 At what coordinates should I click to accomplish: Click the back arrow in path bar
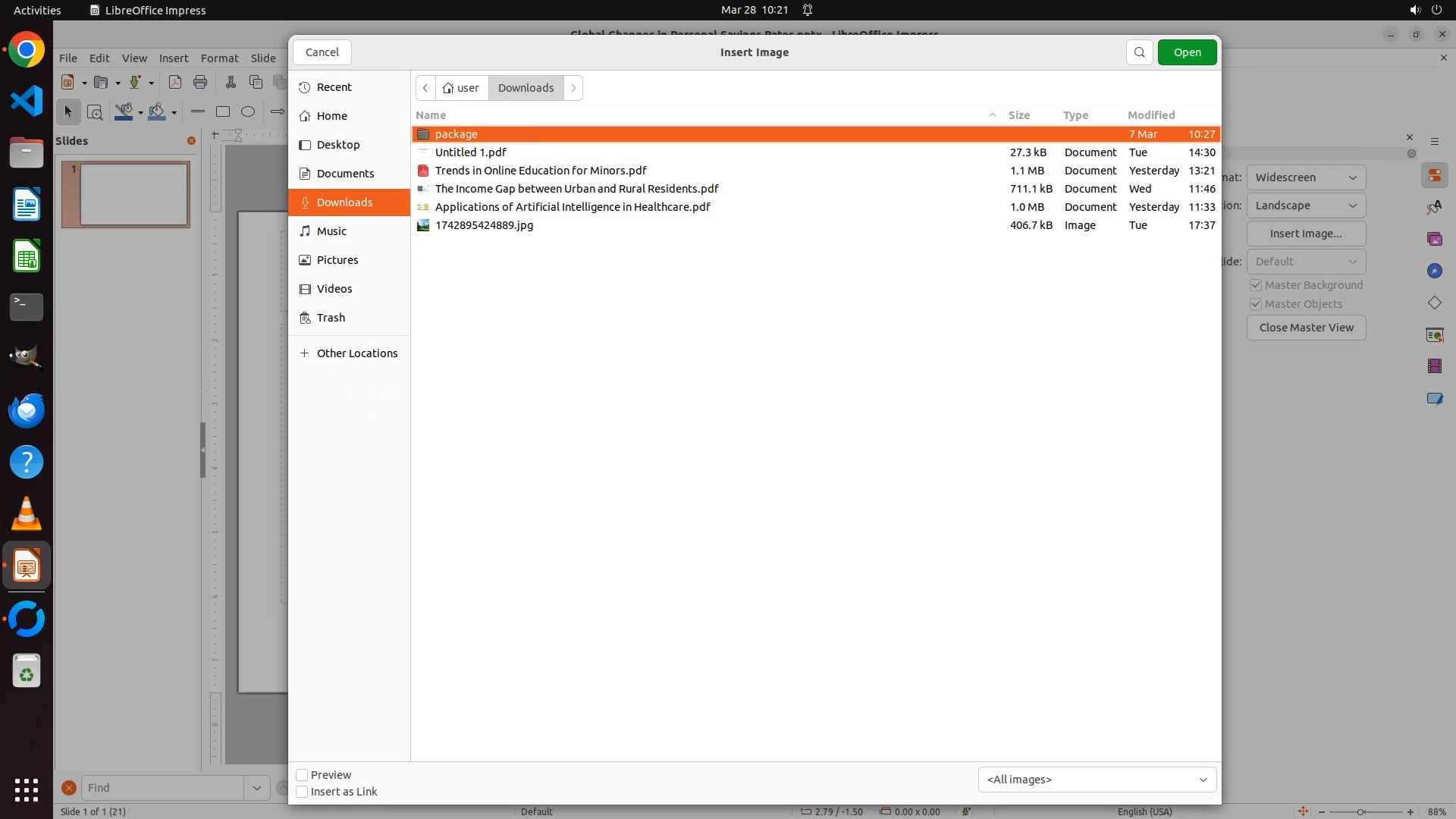425,88
